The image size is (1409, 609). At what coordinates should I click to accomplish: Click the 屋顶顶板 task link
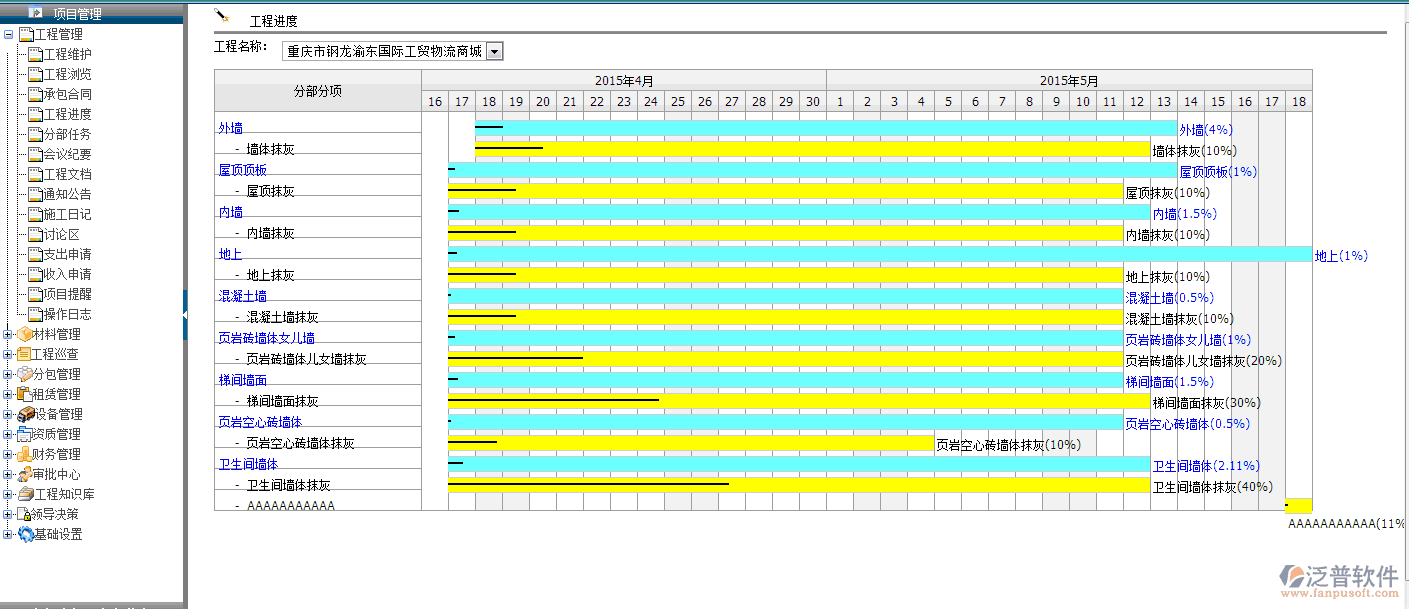click(x=242, y=170)
